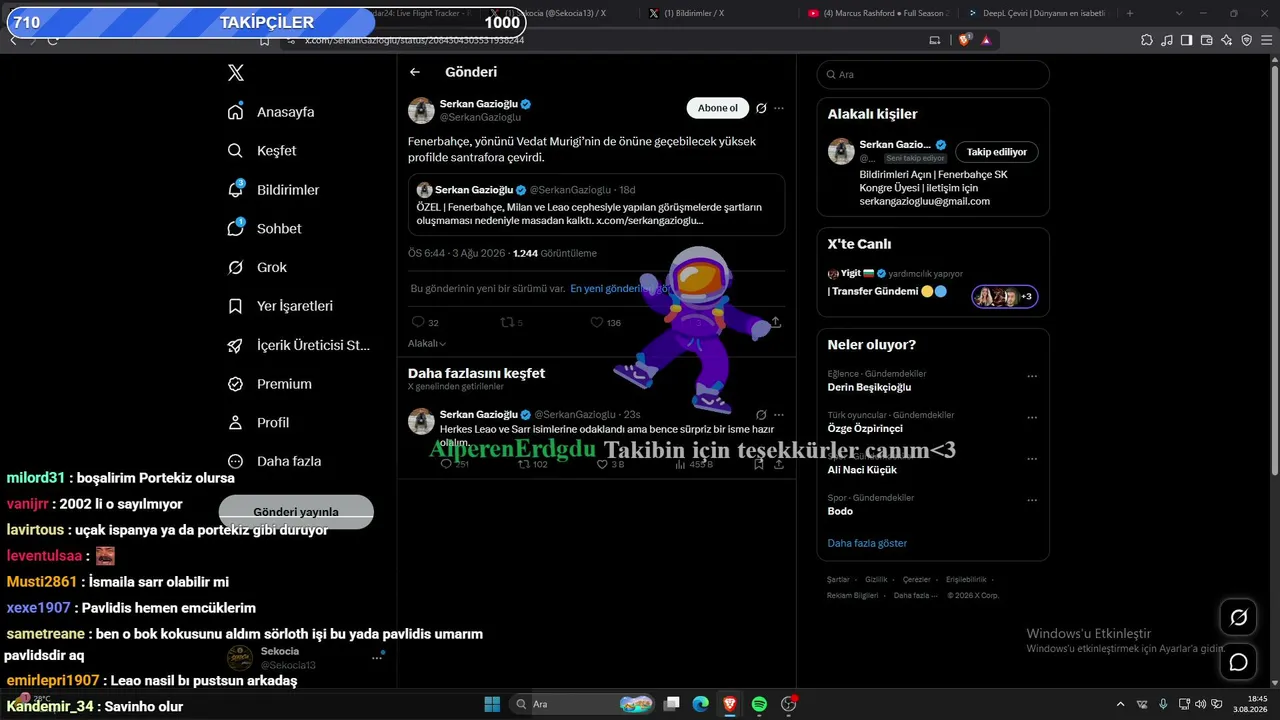The image size is (1280, 720).
Task: Open the media control music note icon
Action: pyautogui.click(x=1167, y=40)
